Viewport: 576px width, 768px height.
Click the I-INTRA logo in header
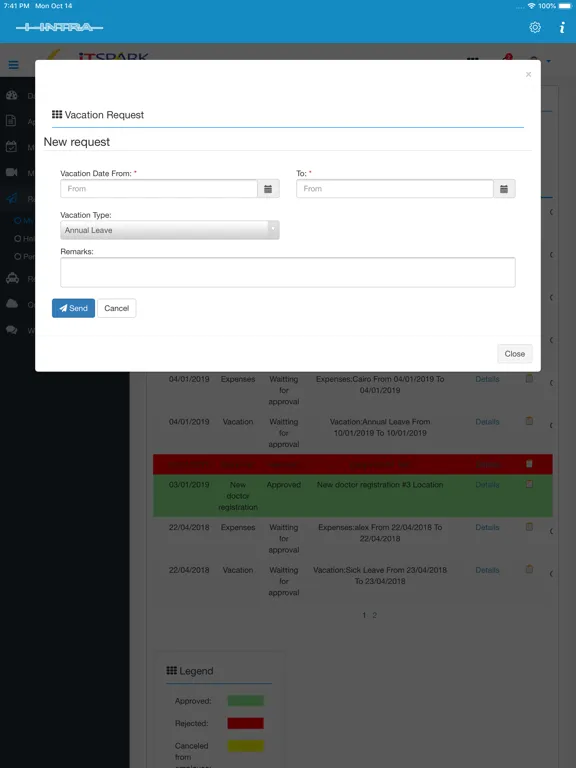(x=59, y=27)
